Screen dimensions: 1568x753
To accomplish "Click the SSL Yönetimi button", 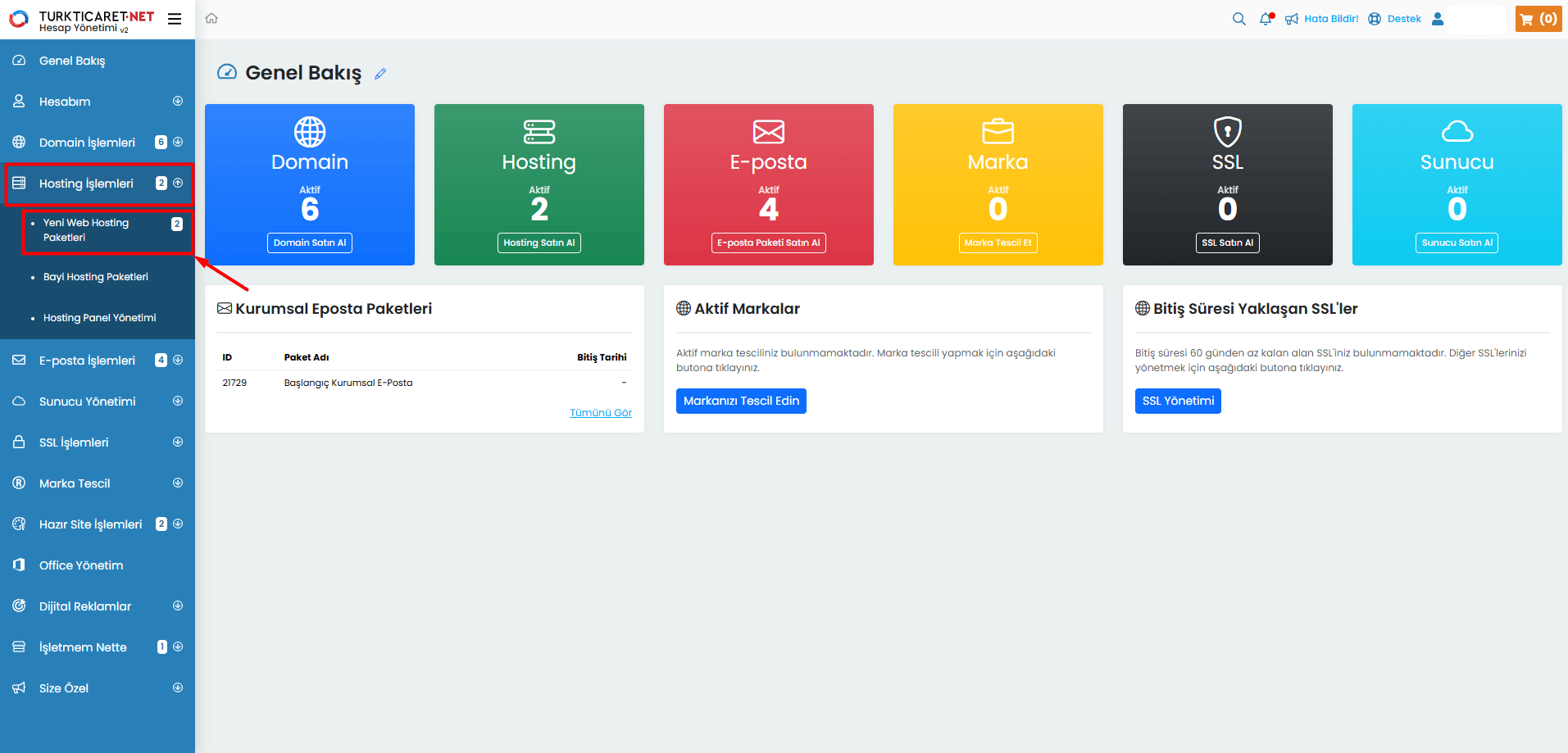I will click(1177, 401).
